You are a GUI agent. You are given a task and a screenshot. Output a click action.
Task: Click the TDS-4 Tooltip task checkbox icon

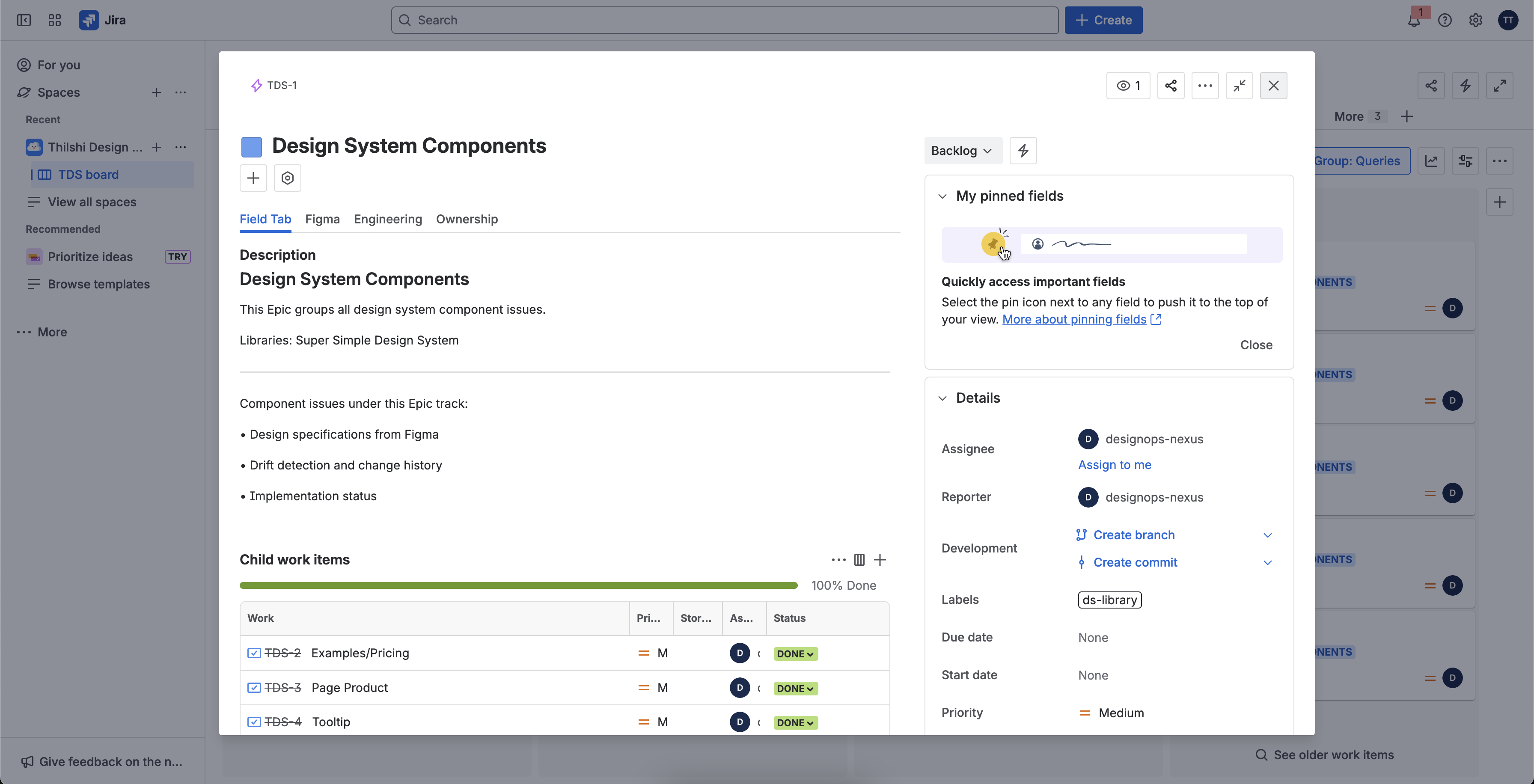[x=254, y=722]
